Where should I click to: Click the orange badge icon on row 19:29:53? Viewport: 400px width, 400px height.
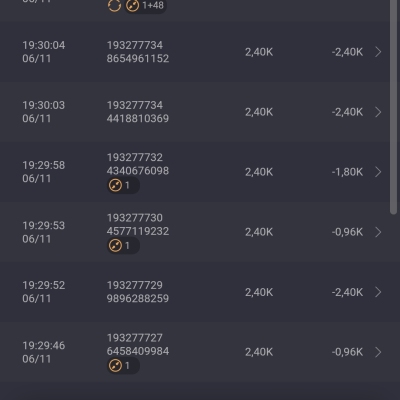tap(116, 245)
